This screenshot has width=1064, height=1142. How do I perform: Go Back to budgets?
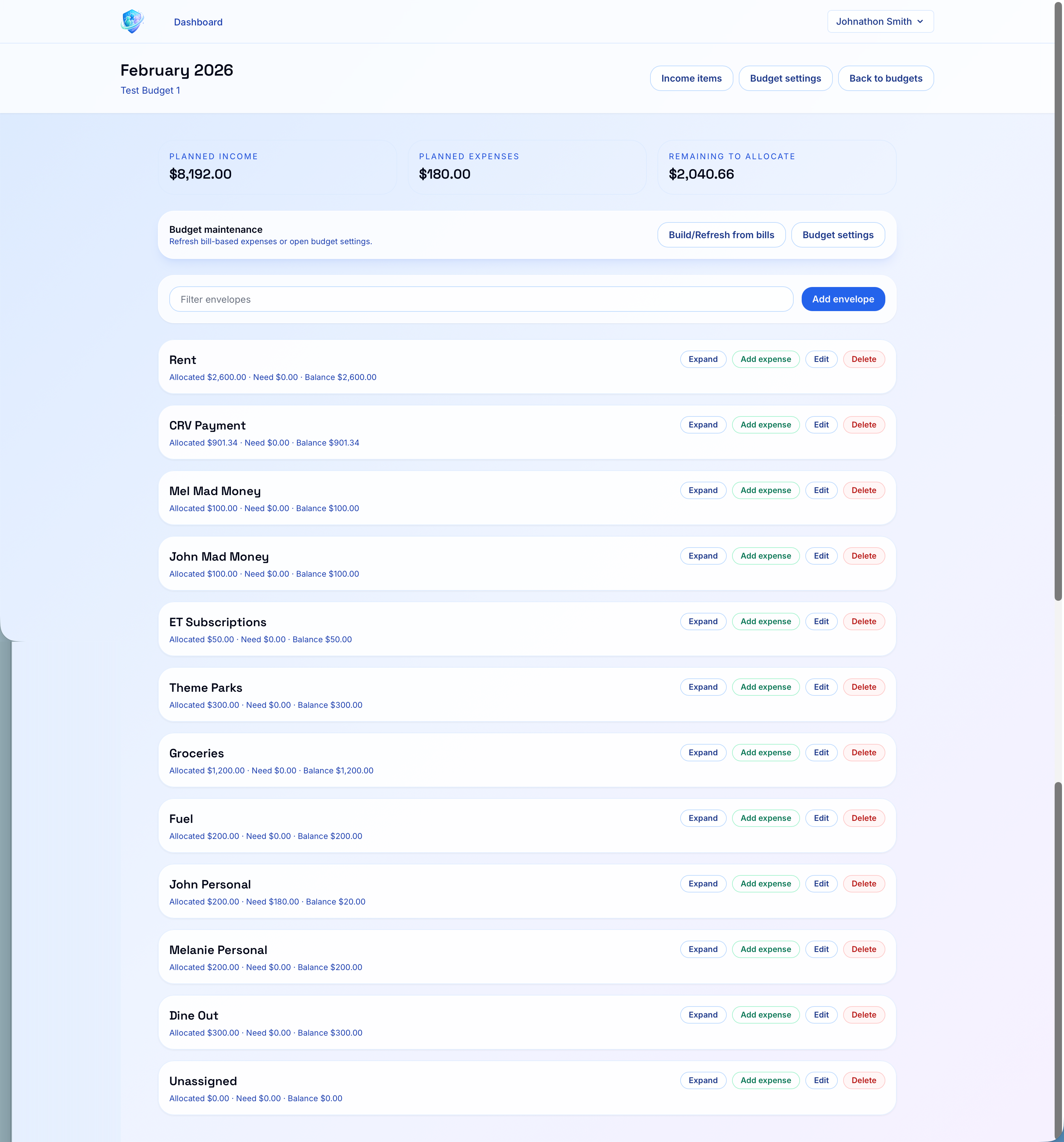click(885, 78)
